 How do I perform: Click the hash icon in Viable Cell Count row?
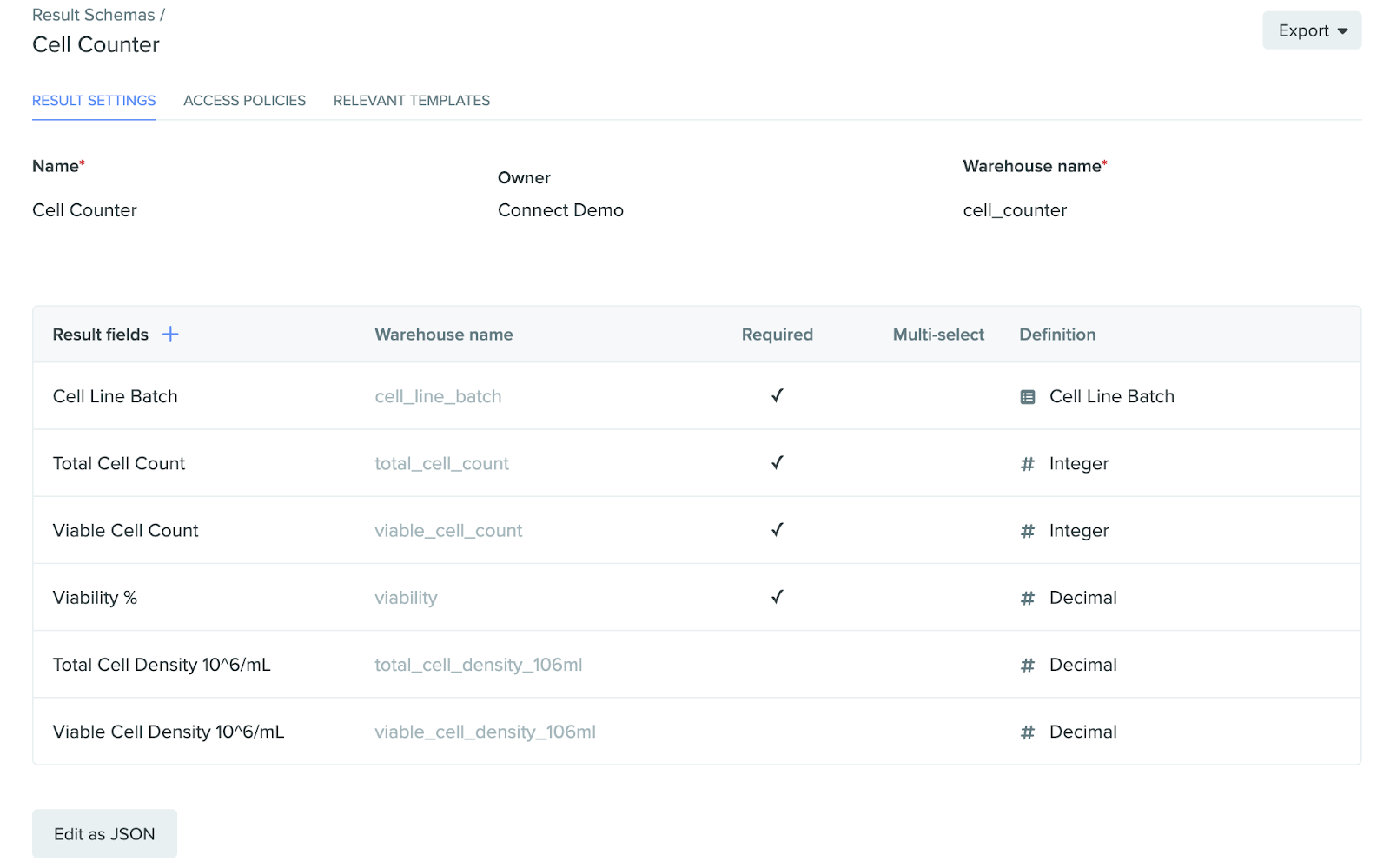coord(1028,531)
